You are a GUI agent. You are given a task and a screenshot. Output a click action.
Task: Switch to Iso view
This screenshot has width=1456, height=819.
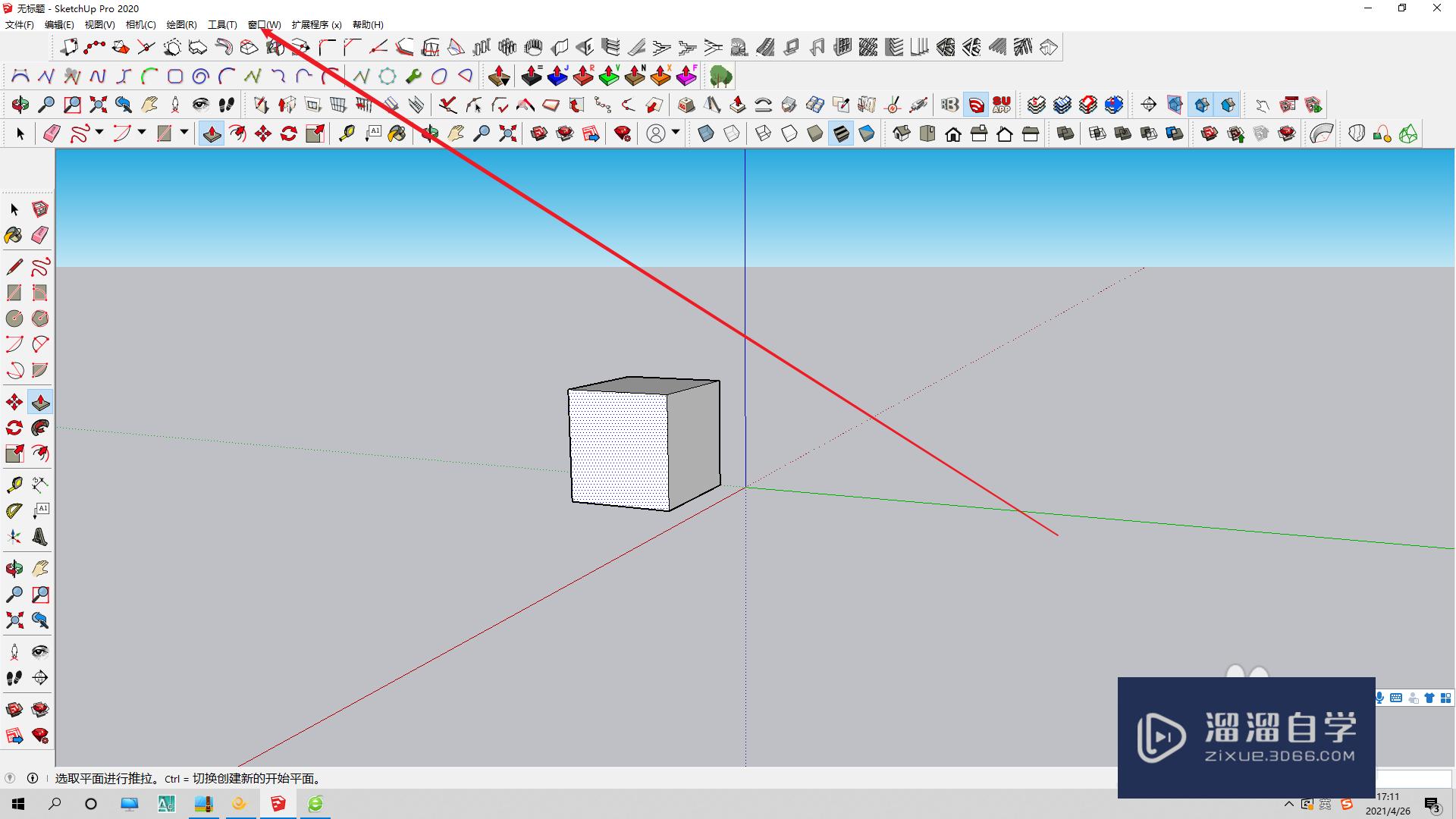coord(902,134)
